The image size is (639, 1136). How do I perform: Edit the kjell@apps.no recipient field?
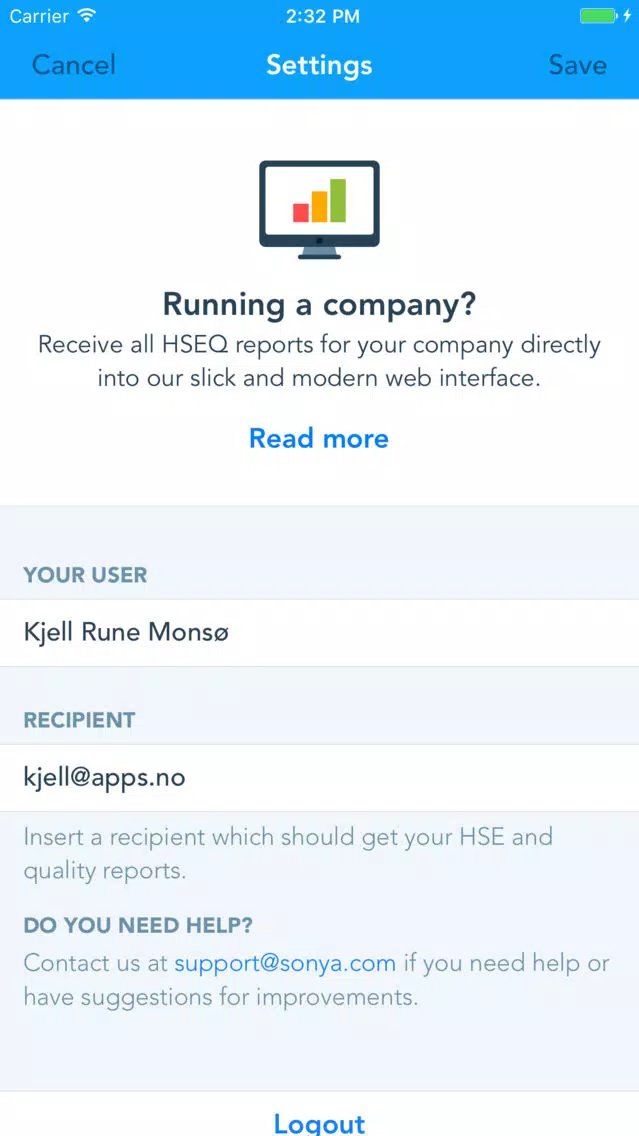coord(320,778)
